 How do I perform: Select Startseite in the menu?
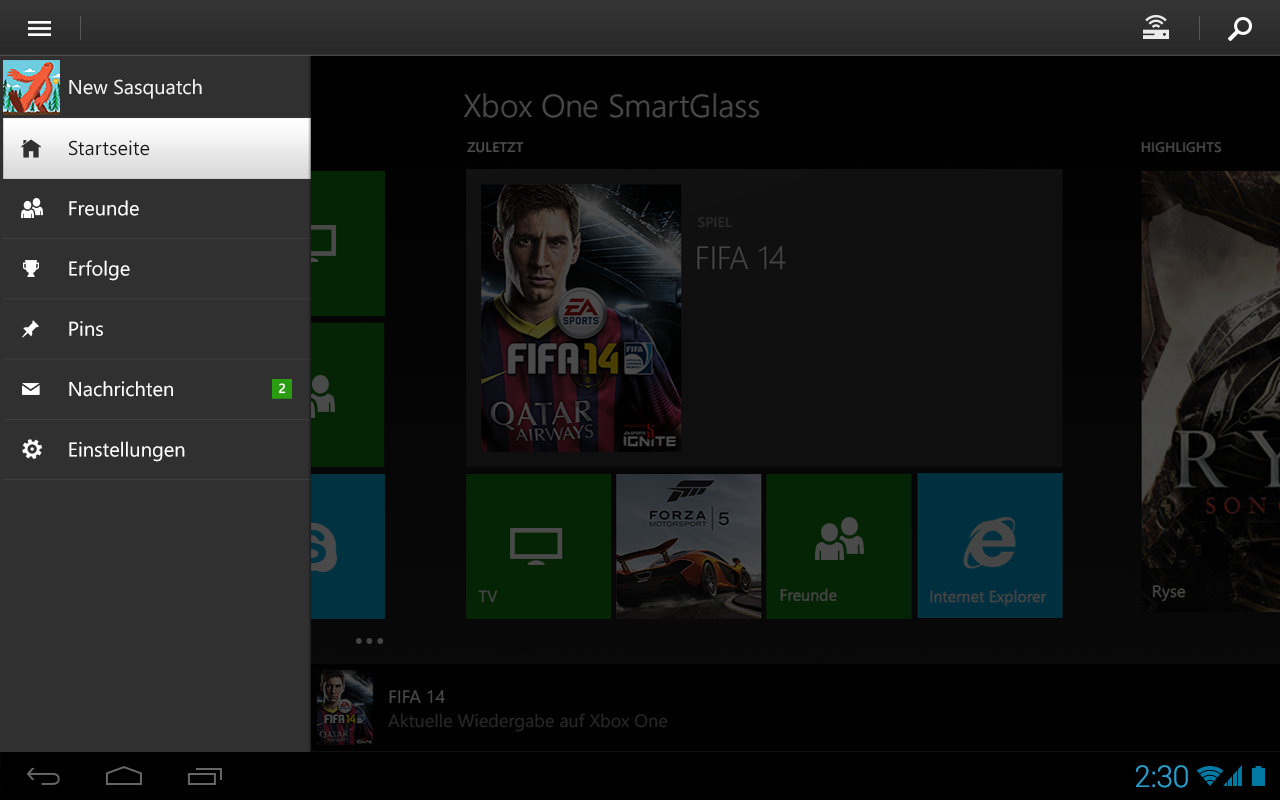pyautogui.click(x=156, y=148)
